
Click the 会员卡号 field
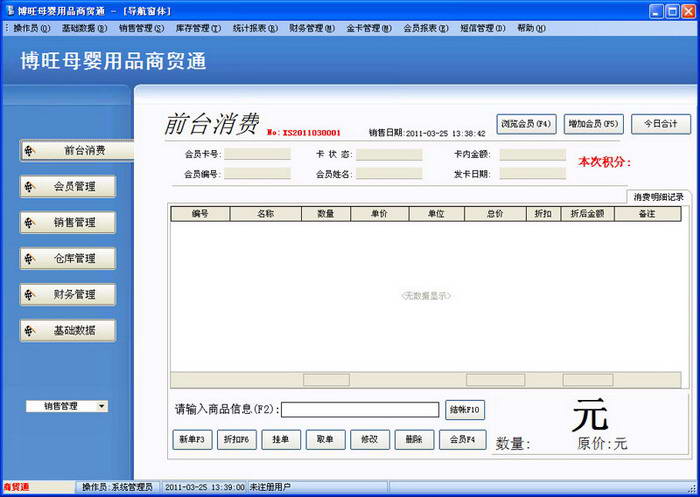pyautogui.click(x=258, y=154)
